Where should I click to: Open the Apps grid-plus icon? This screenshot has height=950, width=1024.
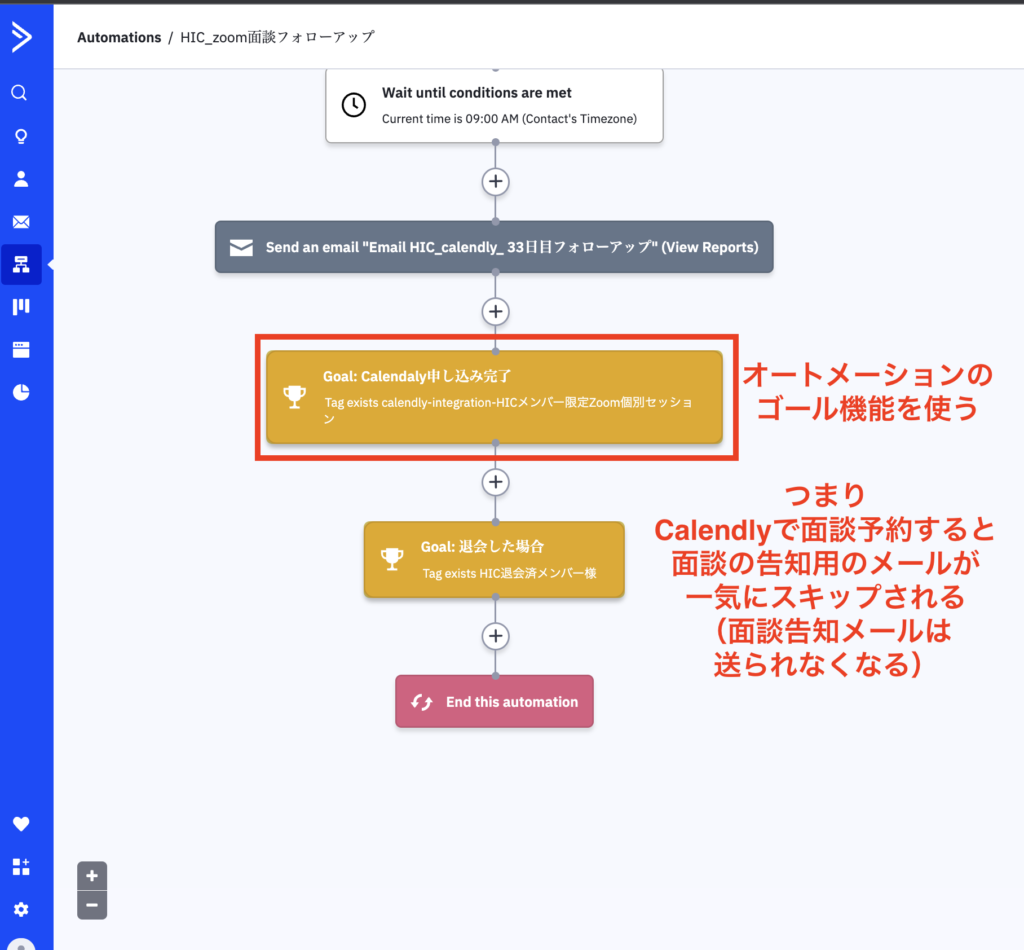pos(21,867)
